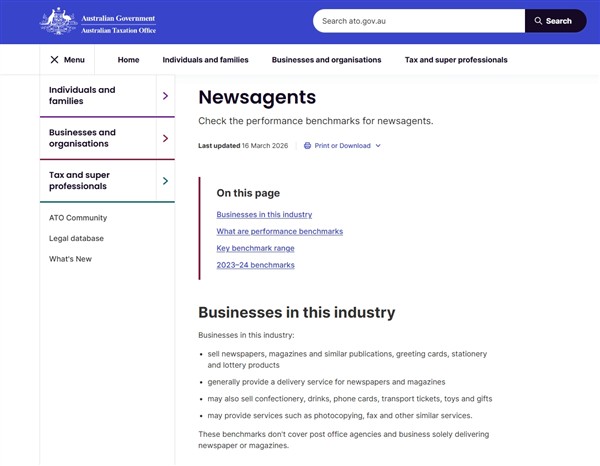
Task: Click the magnifier icon in Search button
Action: (x=538, y=21)
